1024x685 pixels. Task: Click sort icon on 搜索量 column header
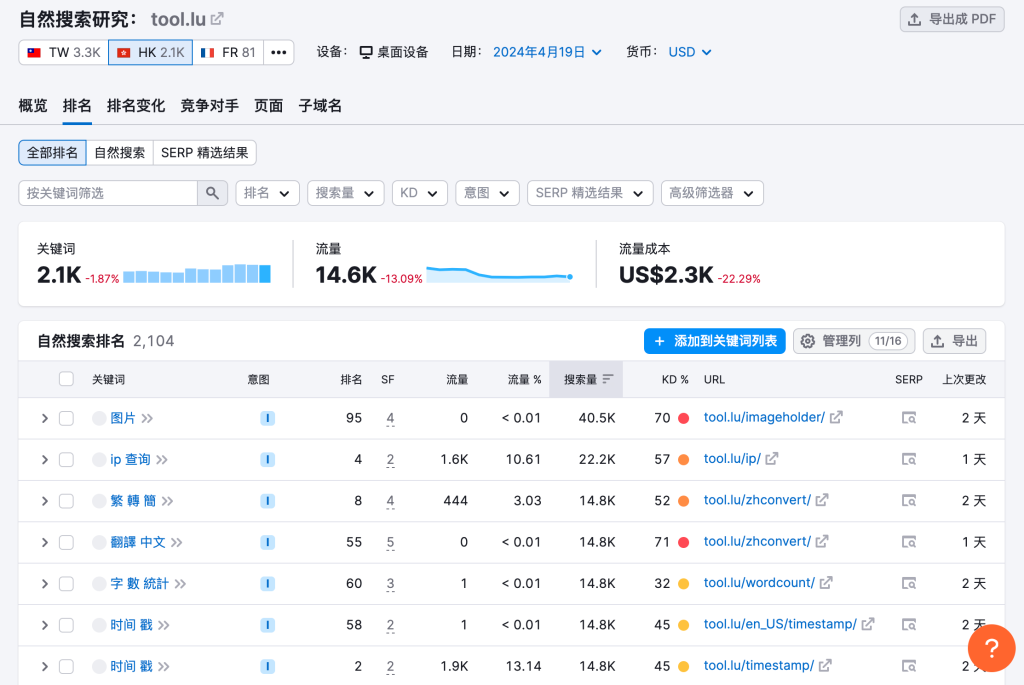608,379
